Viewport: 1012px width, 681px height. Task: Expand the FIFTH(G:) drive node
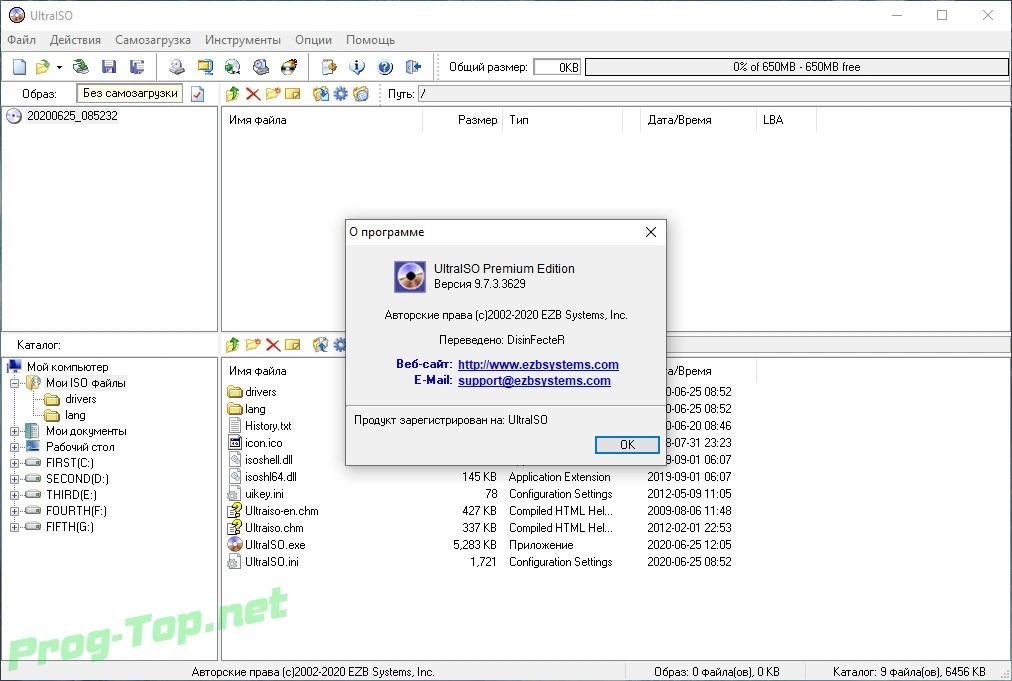(x=14, y=527)
